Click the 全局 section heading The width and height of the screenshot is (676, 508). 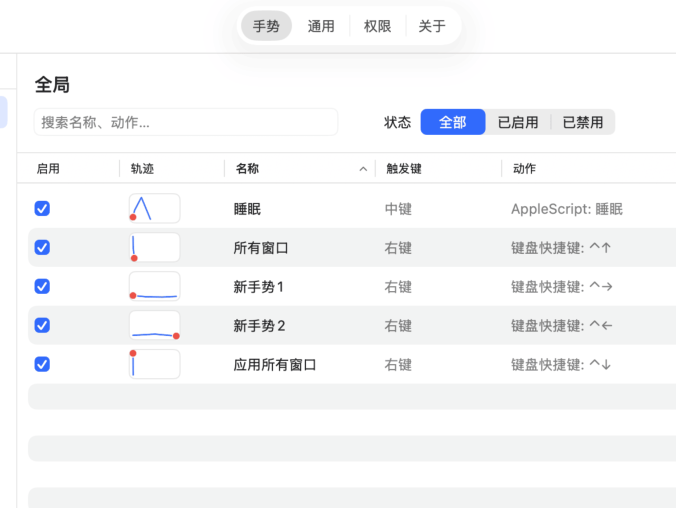[52, 85]
